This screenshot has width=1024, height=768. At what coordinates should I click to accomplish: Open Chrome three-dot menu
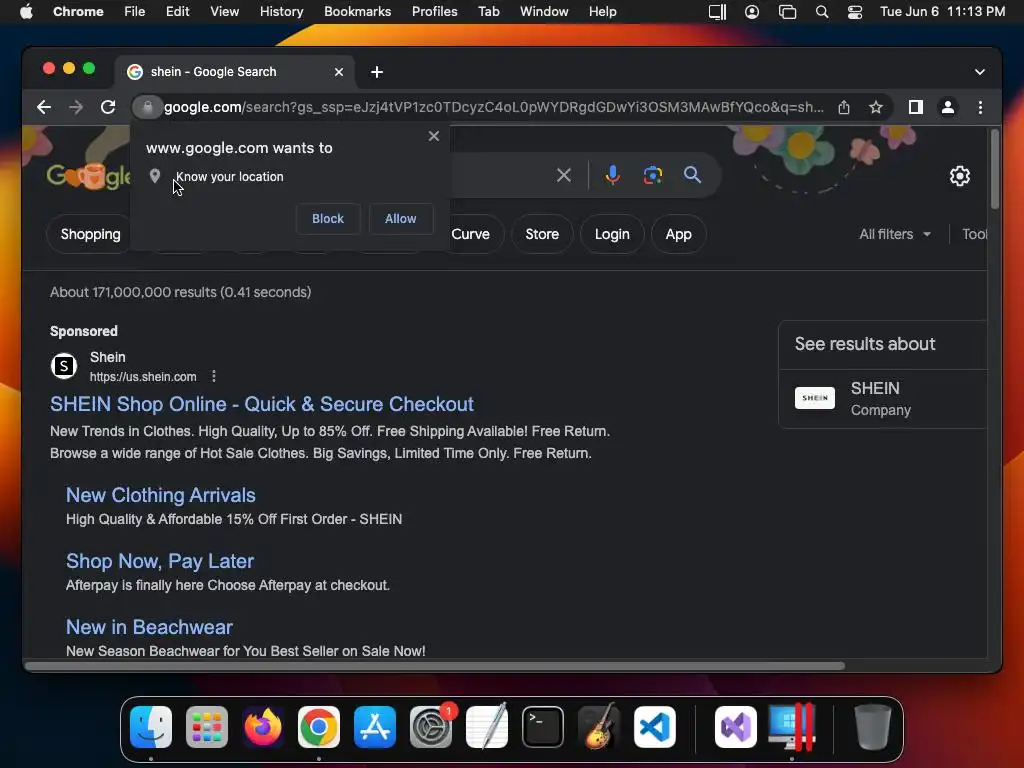tap(980, 107)
